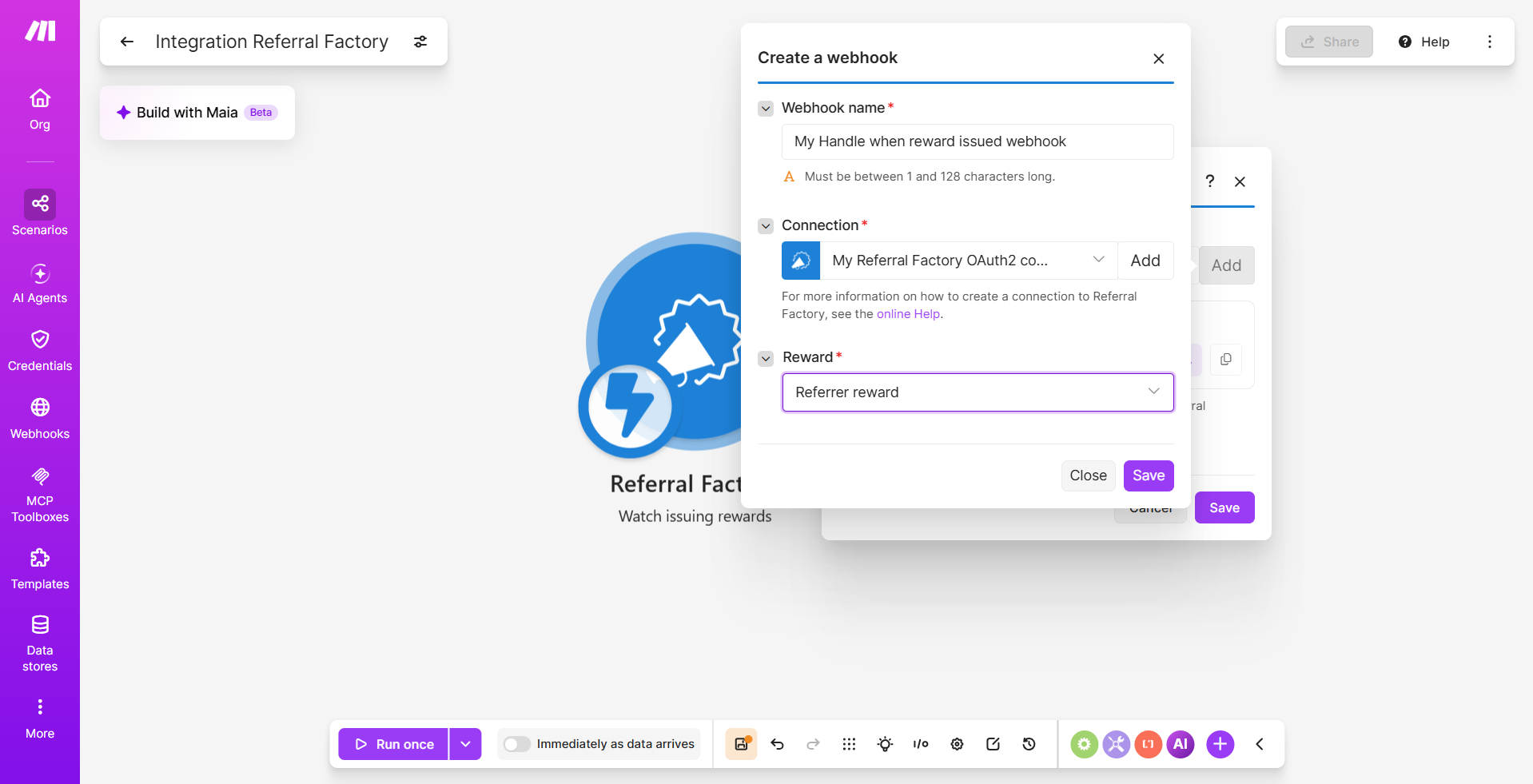1533x784 pixels.
Task: Save scenario with disk icon
Action: pyautogui.click(x=741, y=744)
